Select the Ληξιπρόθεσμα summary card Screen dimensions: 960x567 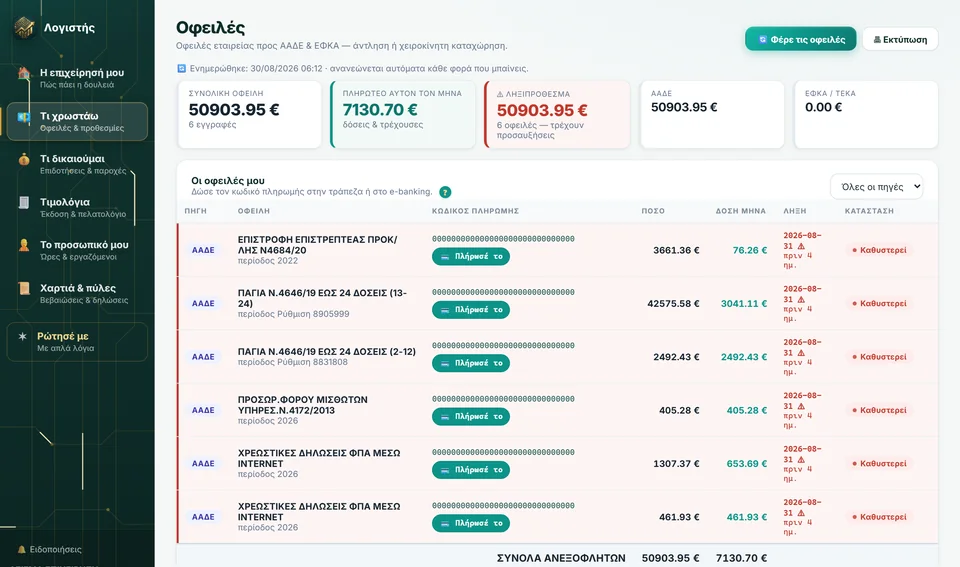[557, 115]
